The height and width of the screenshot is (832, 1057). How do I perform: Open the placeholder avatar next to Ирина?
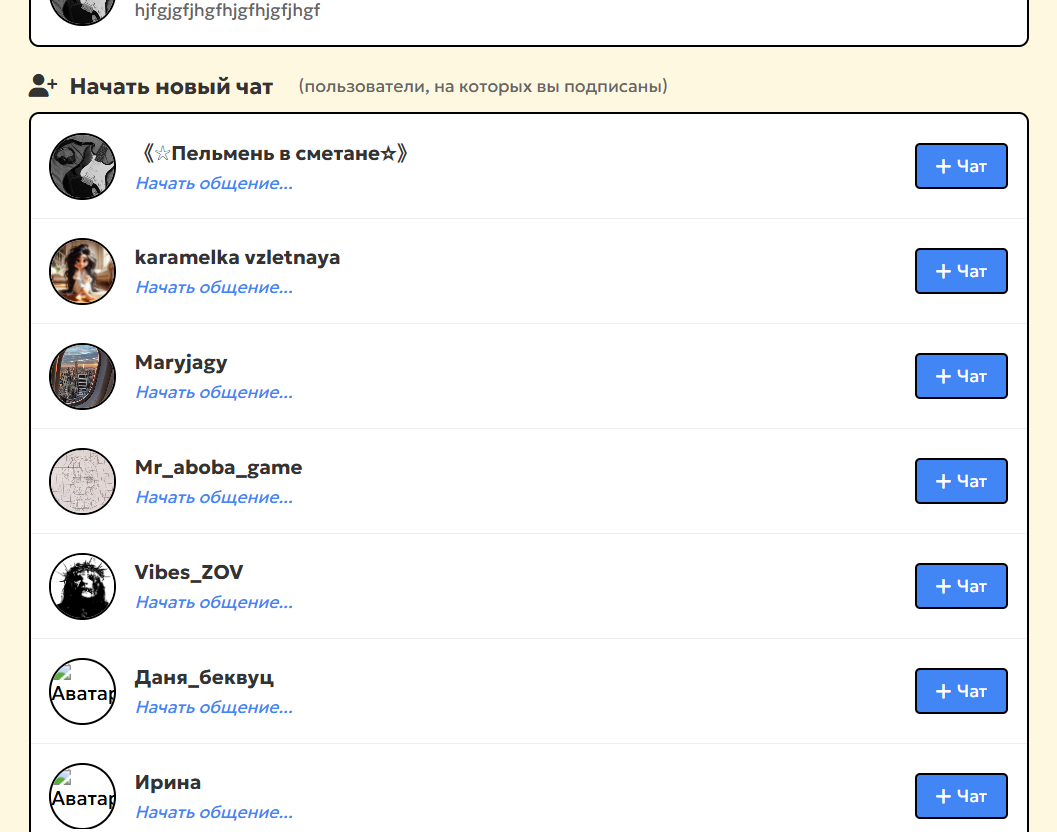coord(82,796)
